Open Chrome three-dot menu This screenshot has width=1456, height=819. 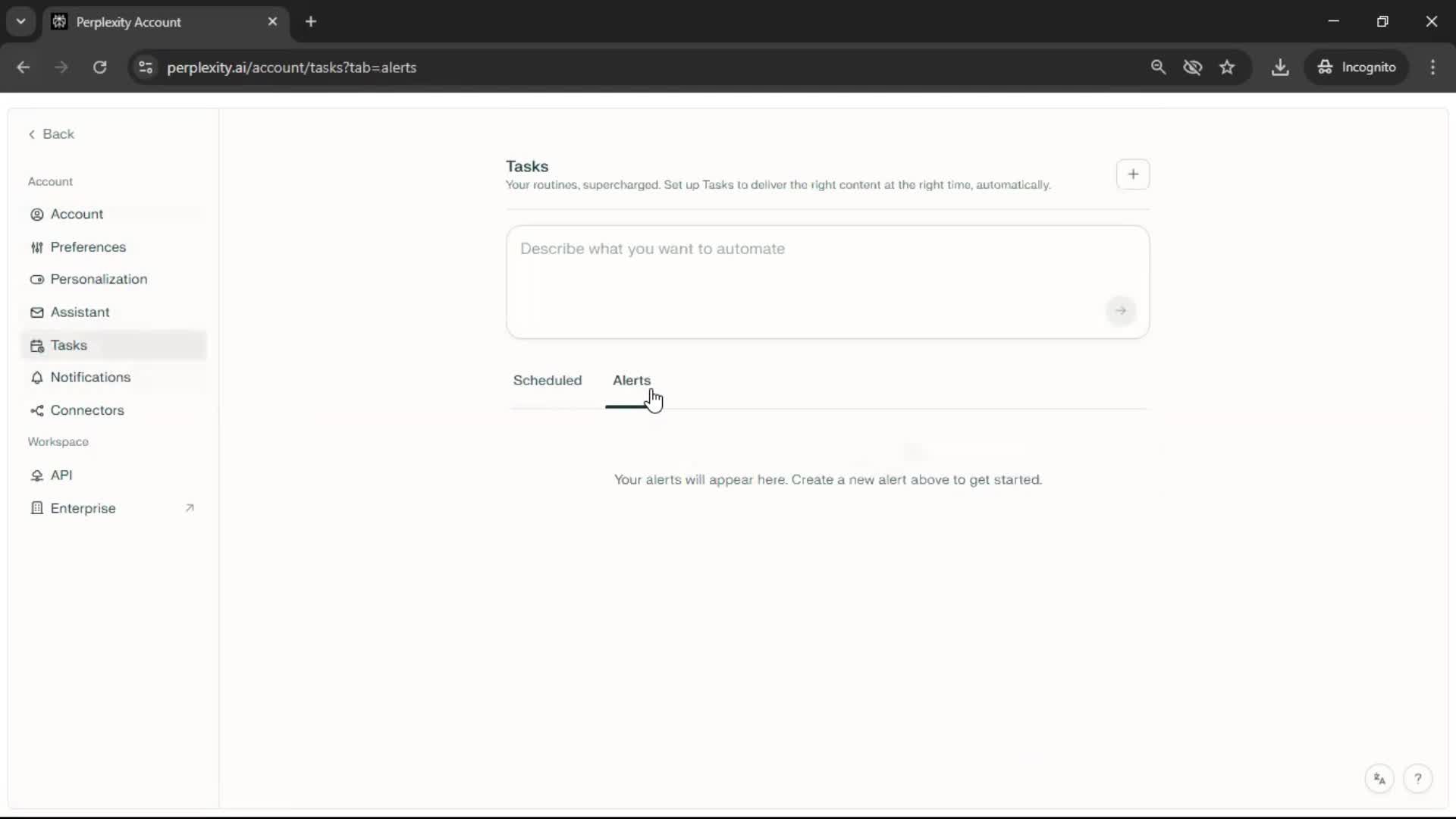click(x=1432, y=67)
